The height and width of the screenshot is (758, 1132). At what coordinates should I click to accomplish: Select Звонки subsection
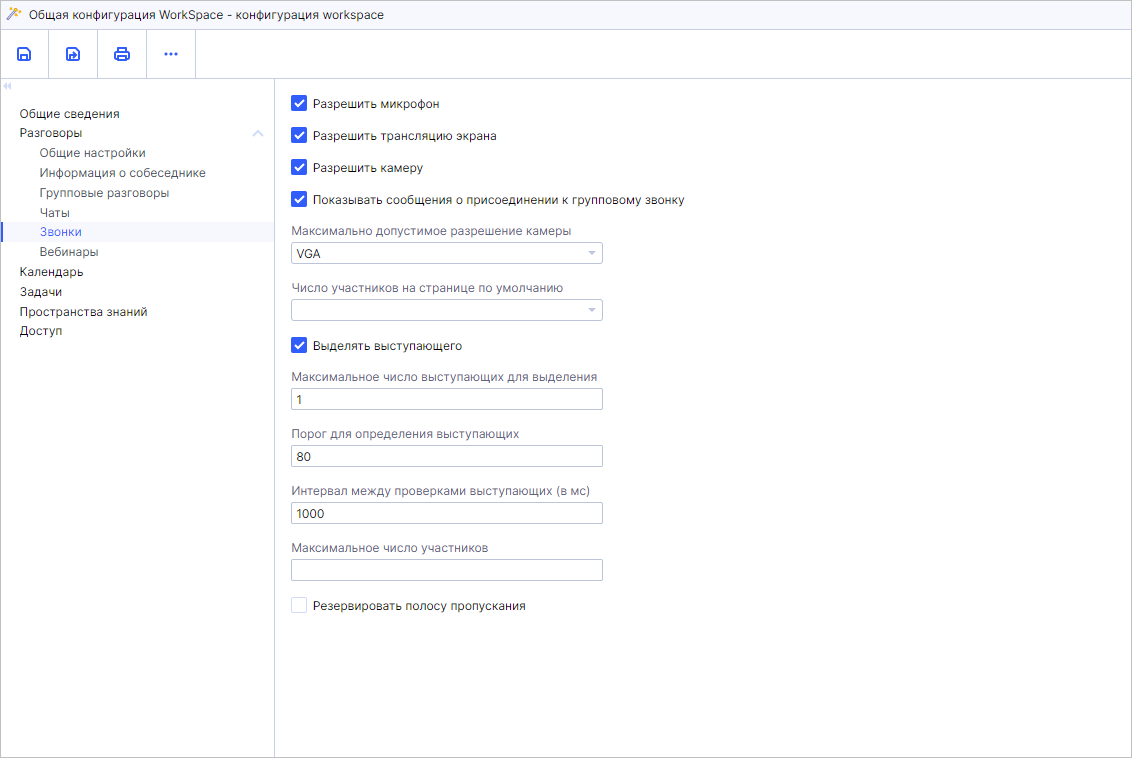click(x=61, y=232)
